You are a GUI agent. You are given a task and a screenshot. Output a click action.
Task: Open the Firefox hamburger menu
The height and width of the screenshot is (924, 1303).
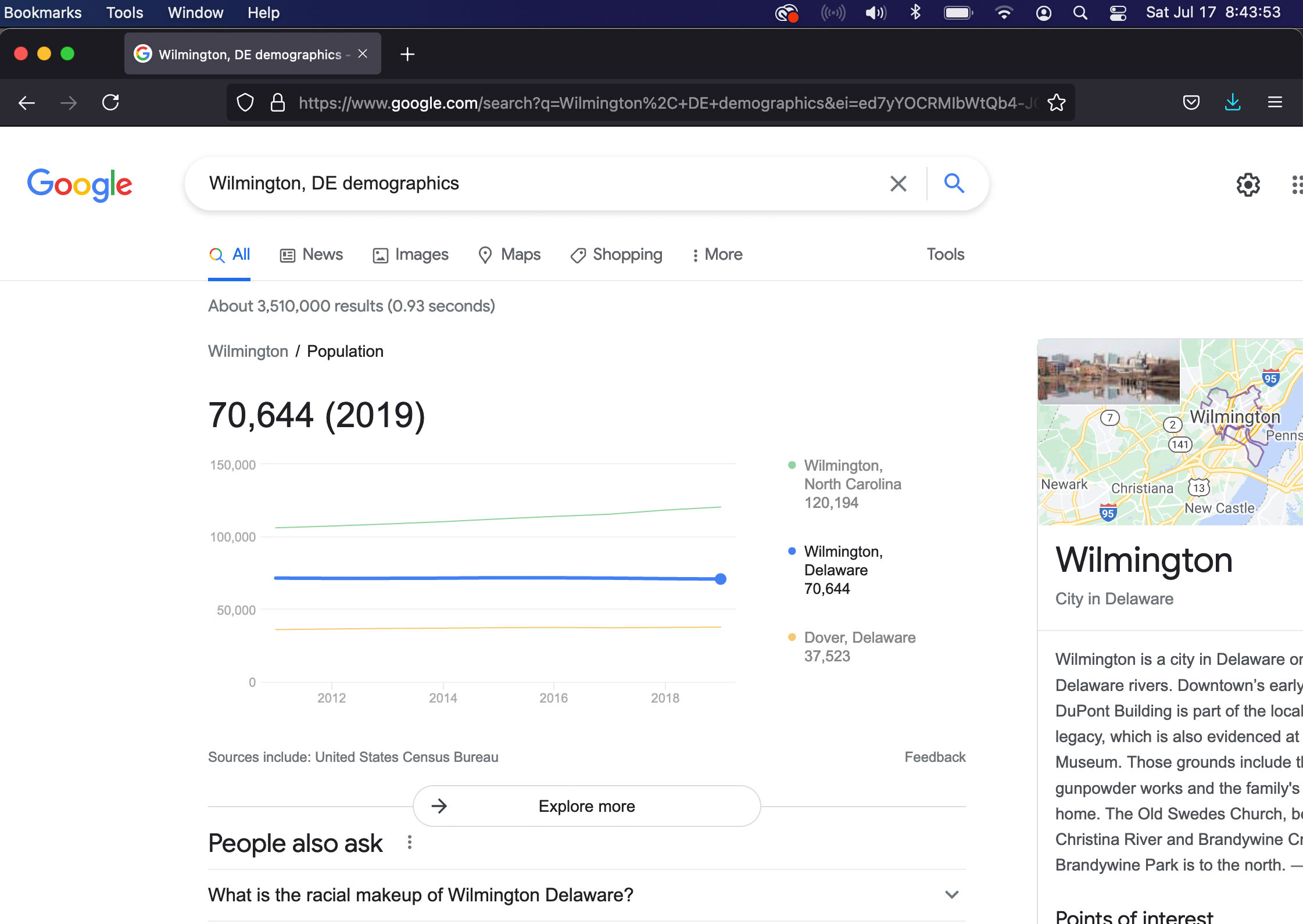coord(1275,103)
